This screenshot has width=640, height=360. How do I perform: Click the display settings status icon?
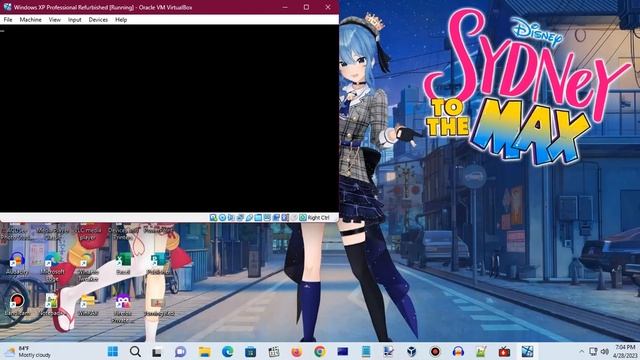click(x=267, y=218)
